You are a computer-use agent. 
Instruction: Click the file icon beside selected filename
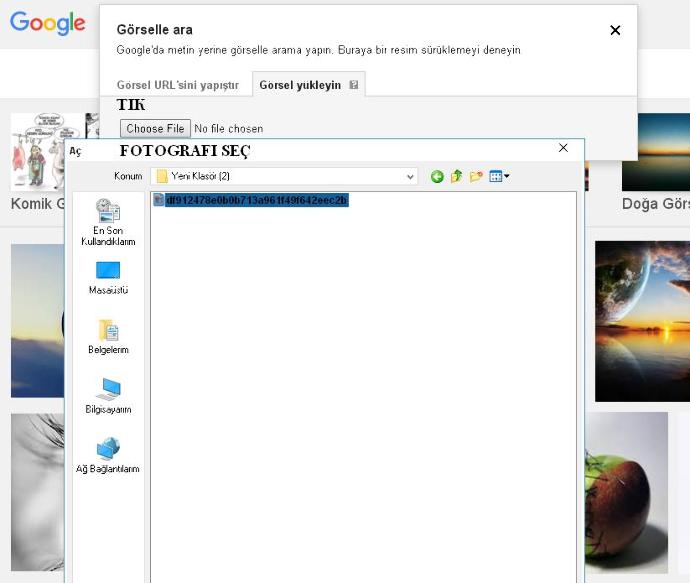coord(158,200)
